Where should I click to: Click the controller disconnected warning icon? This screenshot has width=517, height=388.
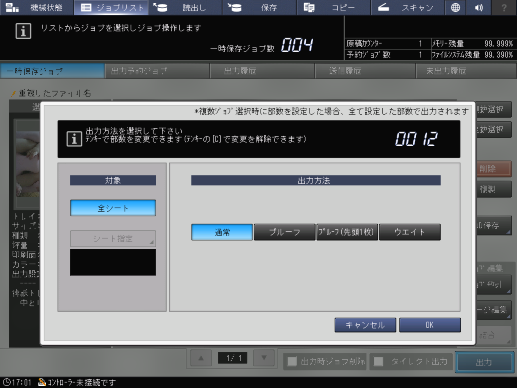tap(42, 382)
